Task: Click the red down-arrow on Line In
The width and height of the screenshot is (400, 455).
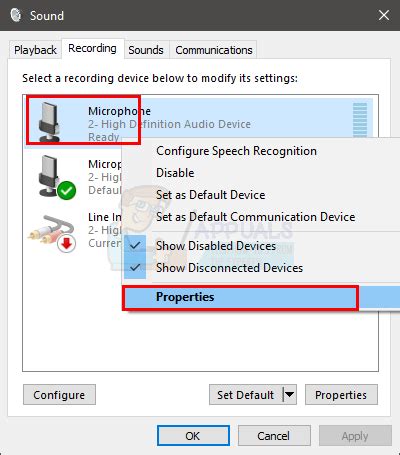Action: 67,244
